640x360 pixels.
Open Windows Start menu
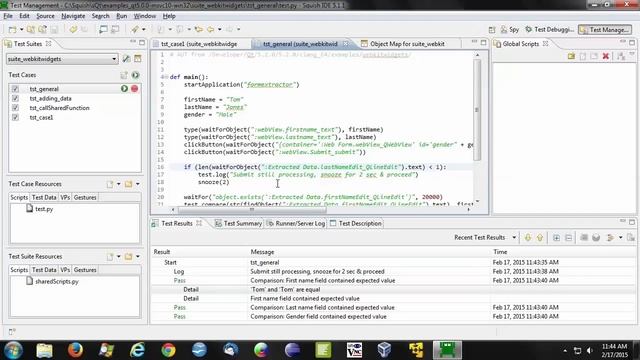(13, 350)
